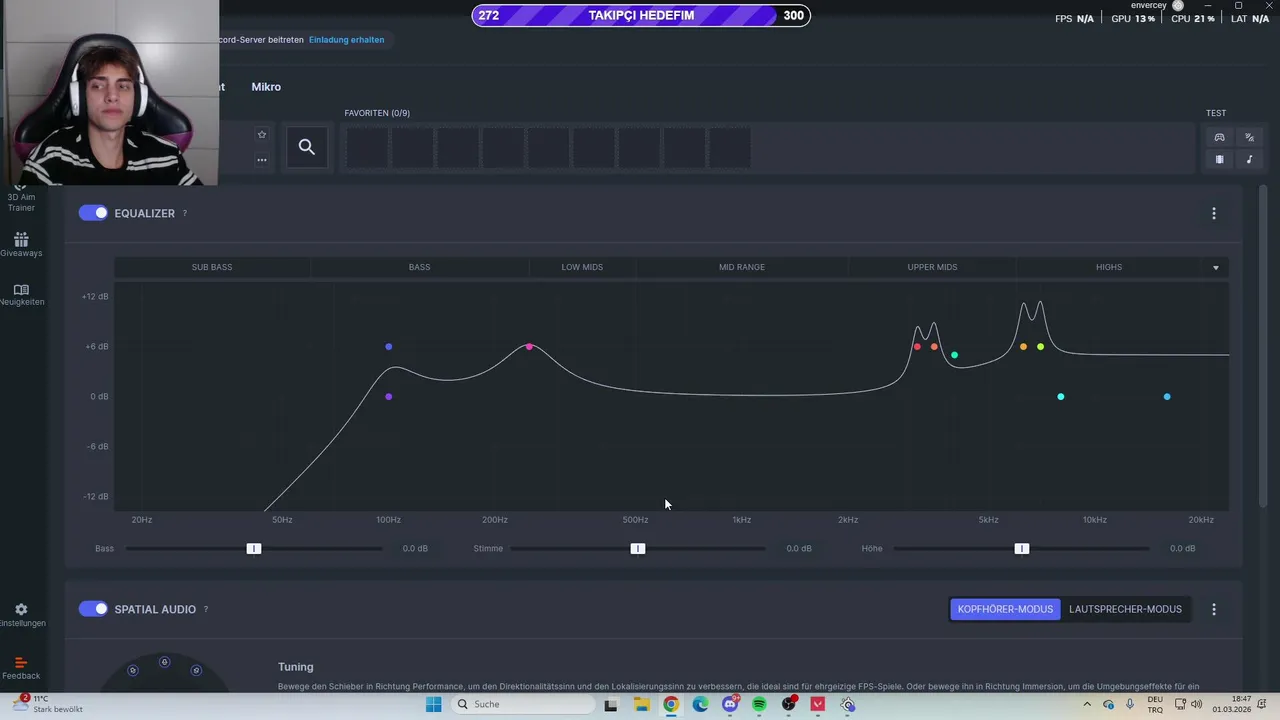1280x720 pixels.
Task: Open the Windows Start menu
Action: 433,704
